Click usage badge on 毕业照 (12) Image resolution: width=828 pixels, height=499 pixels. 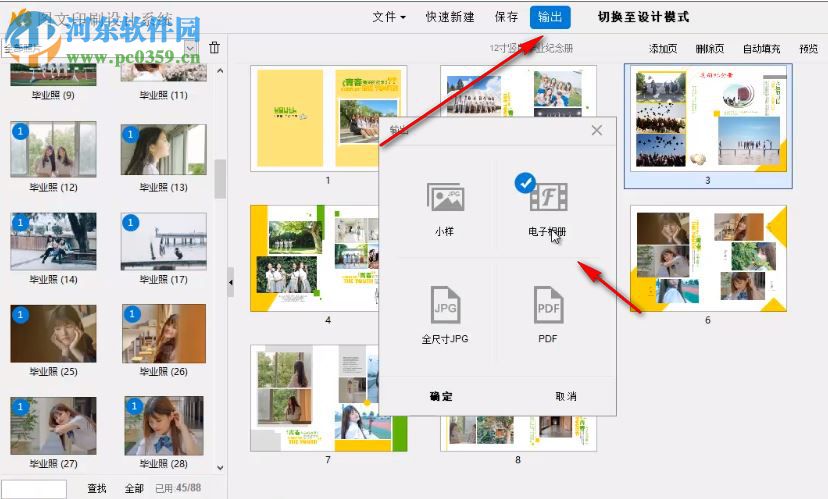click(x=20, y=130)
